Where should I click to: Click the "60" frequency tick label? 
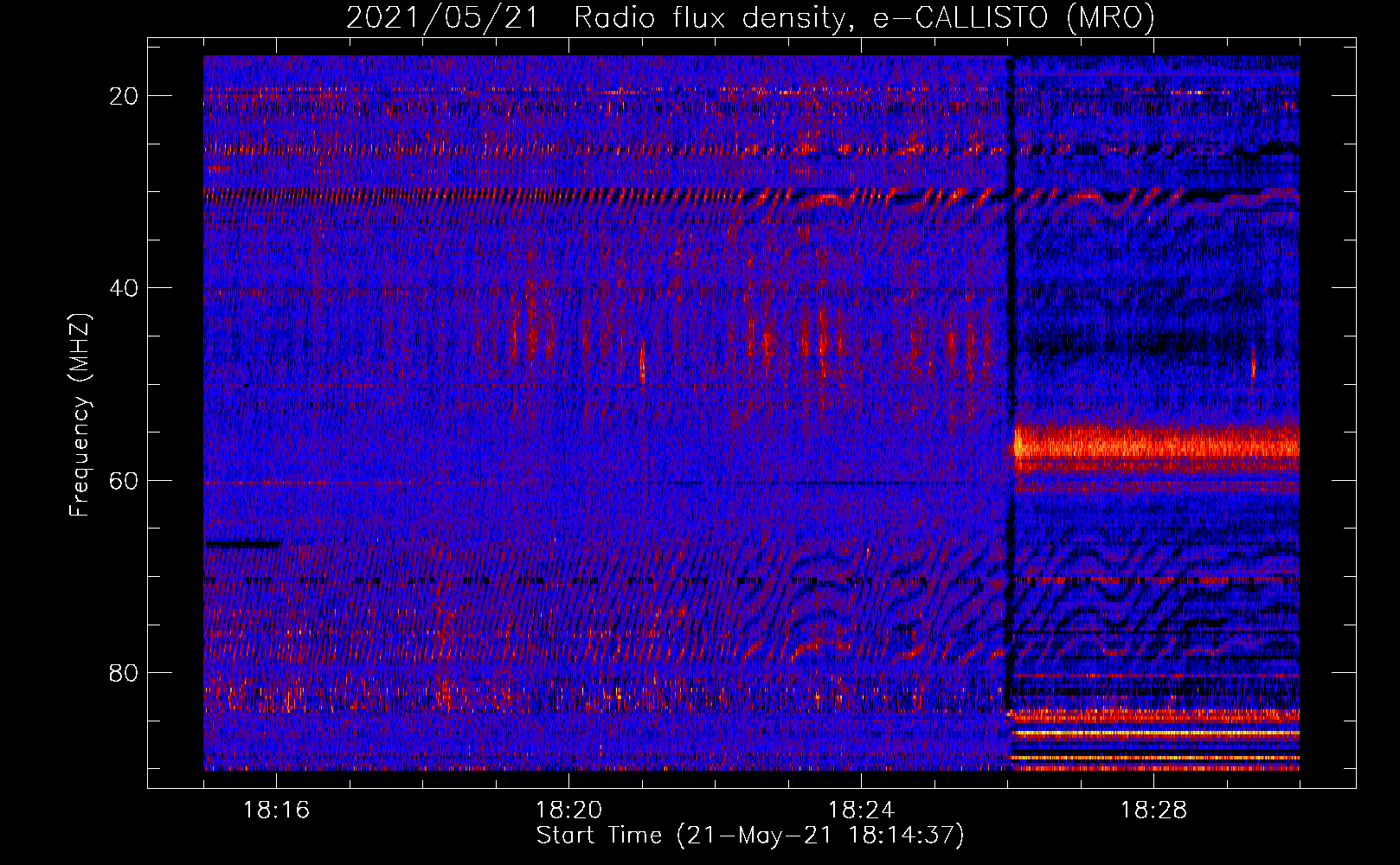pos(125,480)
